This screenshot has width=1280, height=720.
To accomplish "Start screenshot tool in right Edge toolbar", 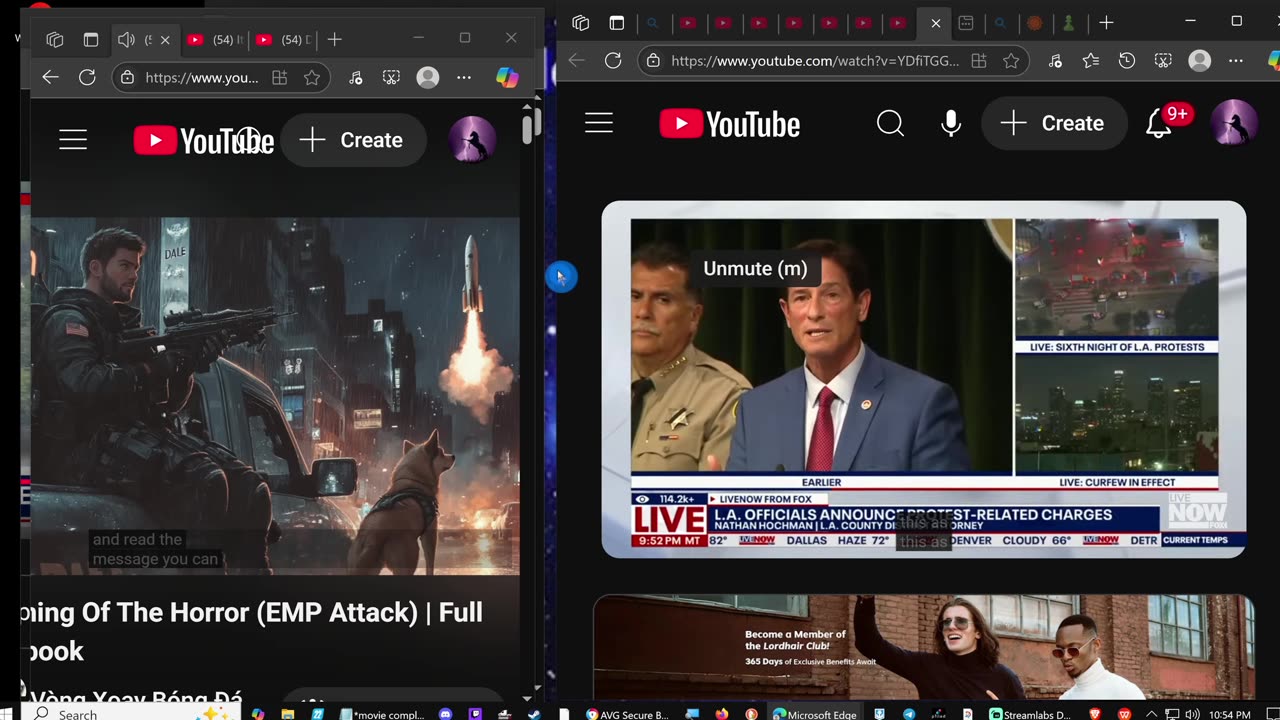I will pyautogui.click(x=1163, y=61).
